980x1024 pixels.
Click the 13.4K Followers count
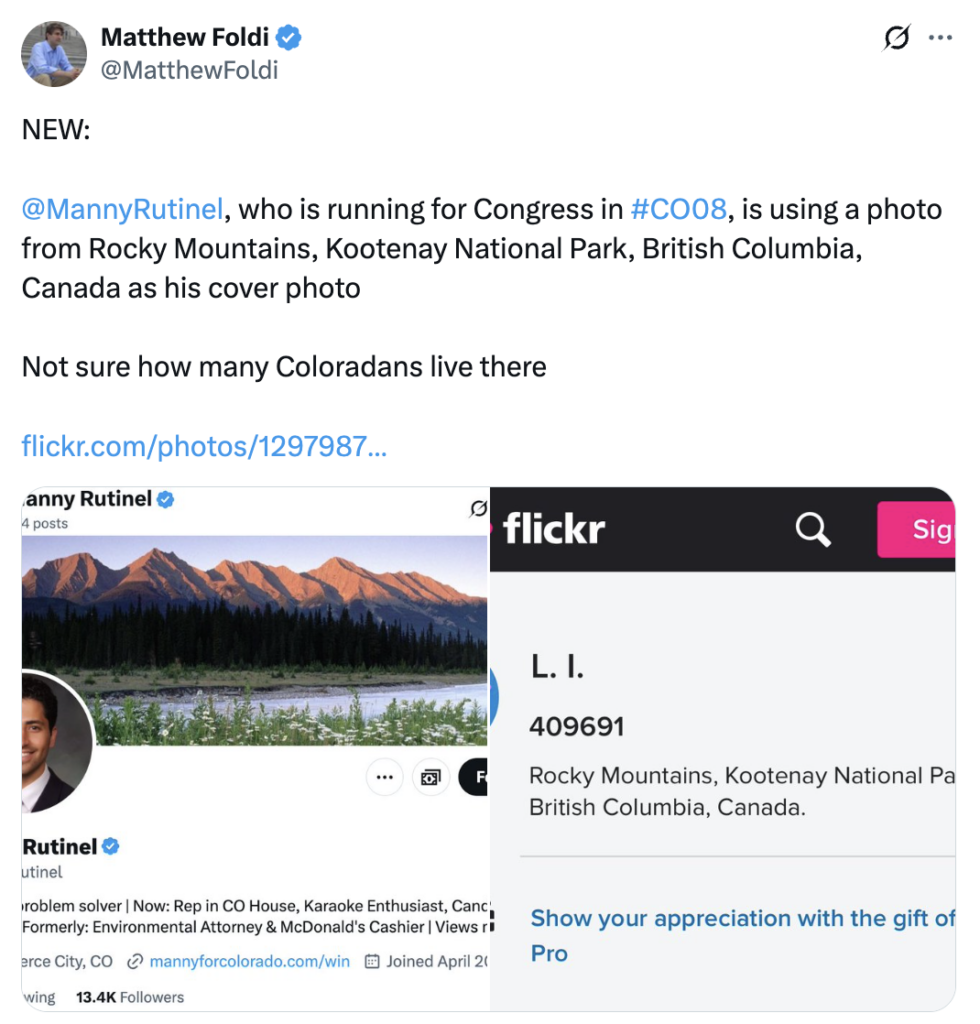tap(130, 996)
